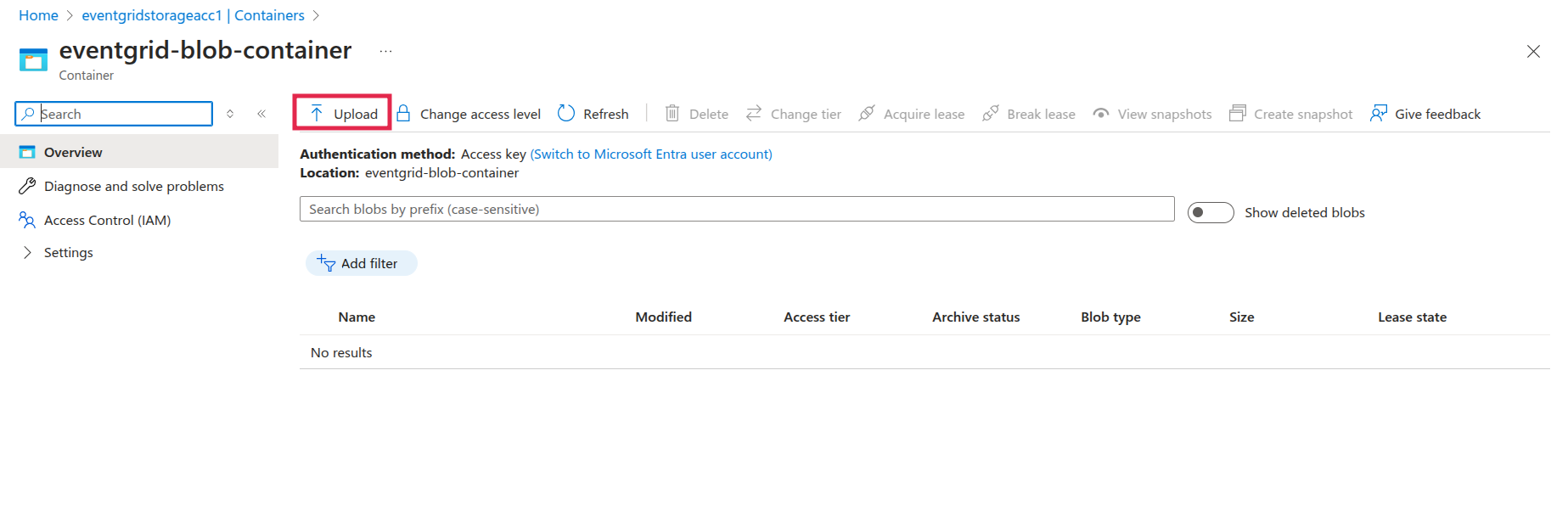
Task: Click Change tier in toolbar
Action: click(x=794, y=114)
